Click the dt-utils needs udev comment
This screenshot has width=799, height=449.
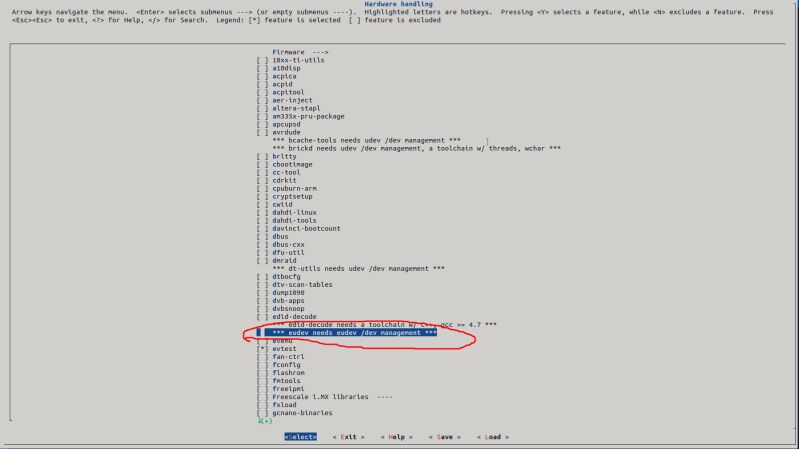pyautogui.click(x=358, y=269)
